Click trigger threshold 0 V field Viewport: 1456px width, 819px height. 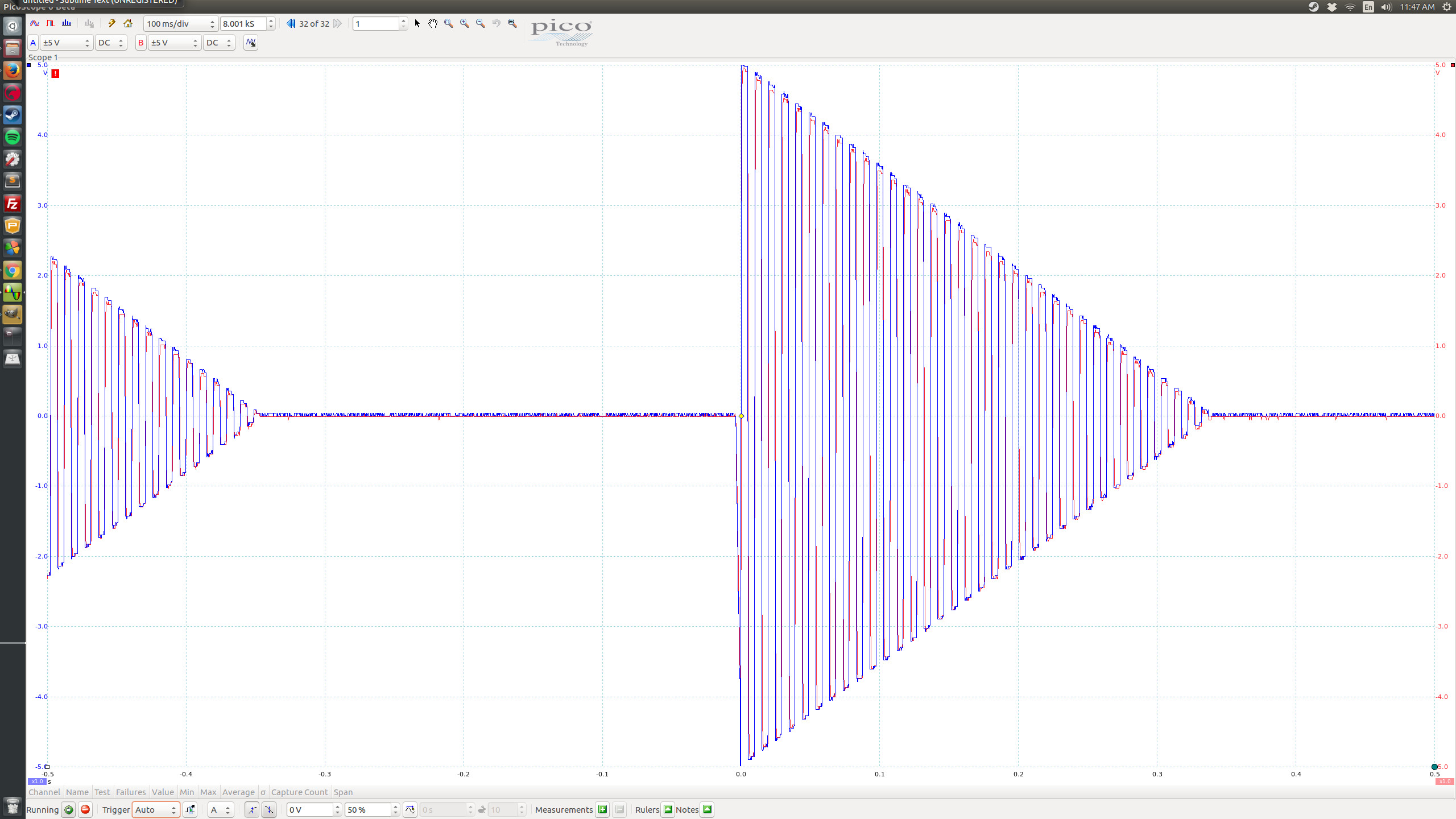pyautogui.click(x=310, y=809)
